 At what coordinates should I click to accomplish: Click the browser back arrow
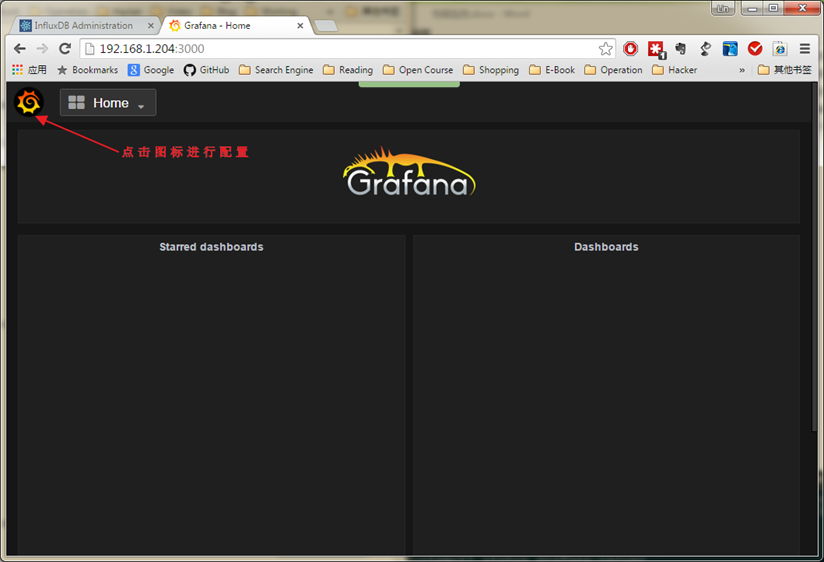pyautogui.click(x=20, y=48)
